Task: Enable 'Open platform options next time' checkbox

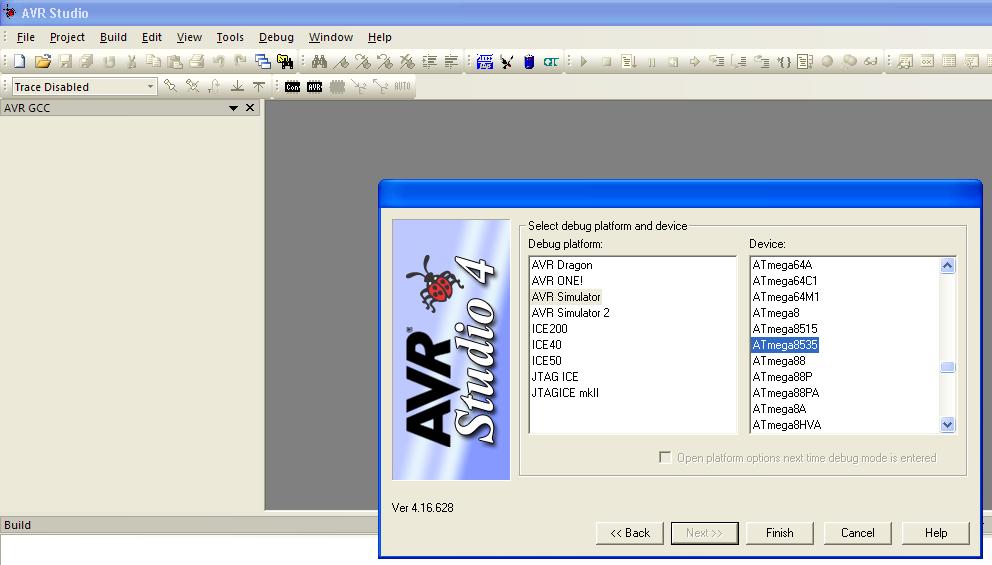Action: coord(665,458)
